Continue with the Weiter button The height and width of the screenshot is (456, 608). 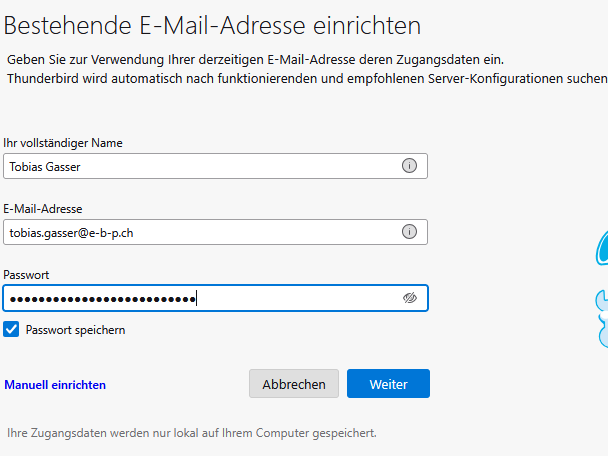tap(388, 356)
